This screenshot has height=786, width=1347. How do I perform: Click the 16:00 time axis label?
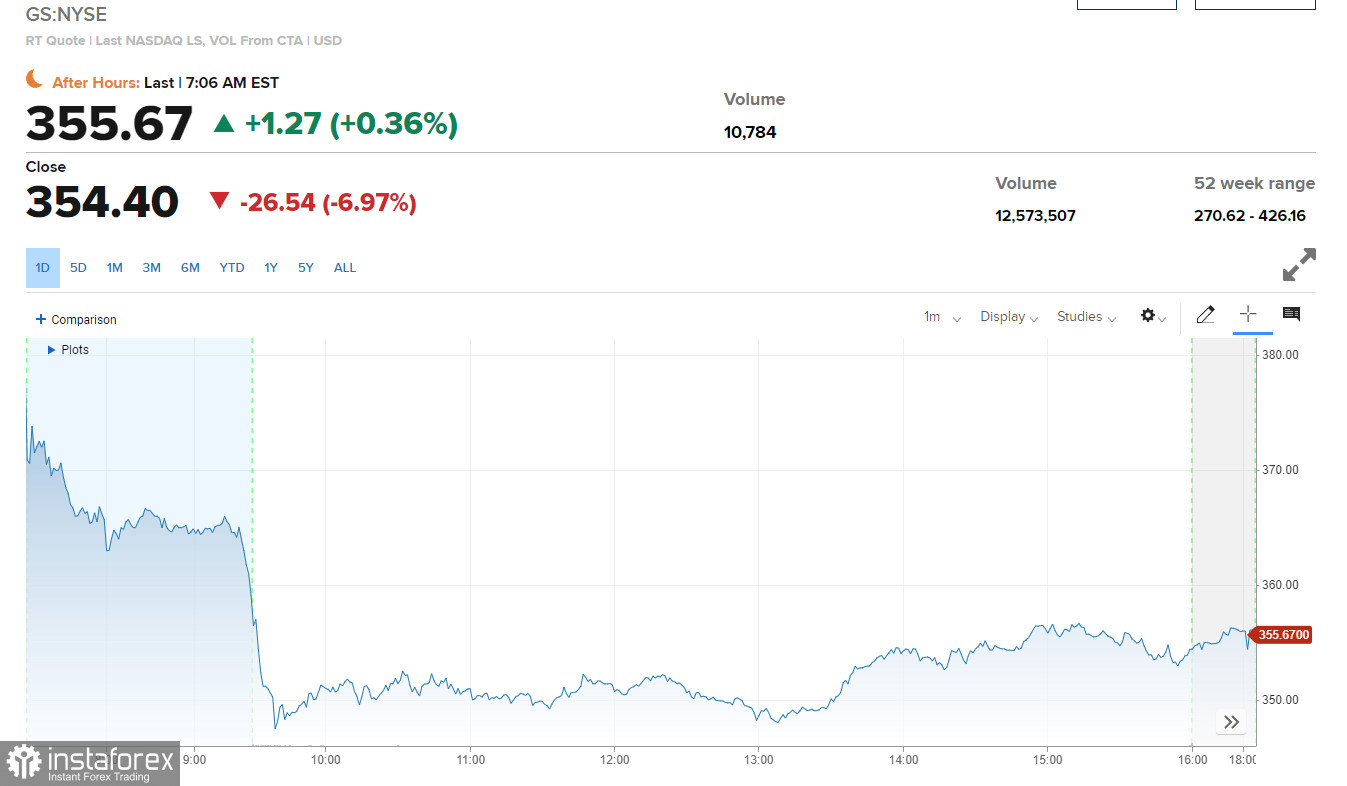(x=1192, y=760)
